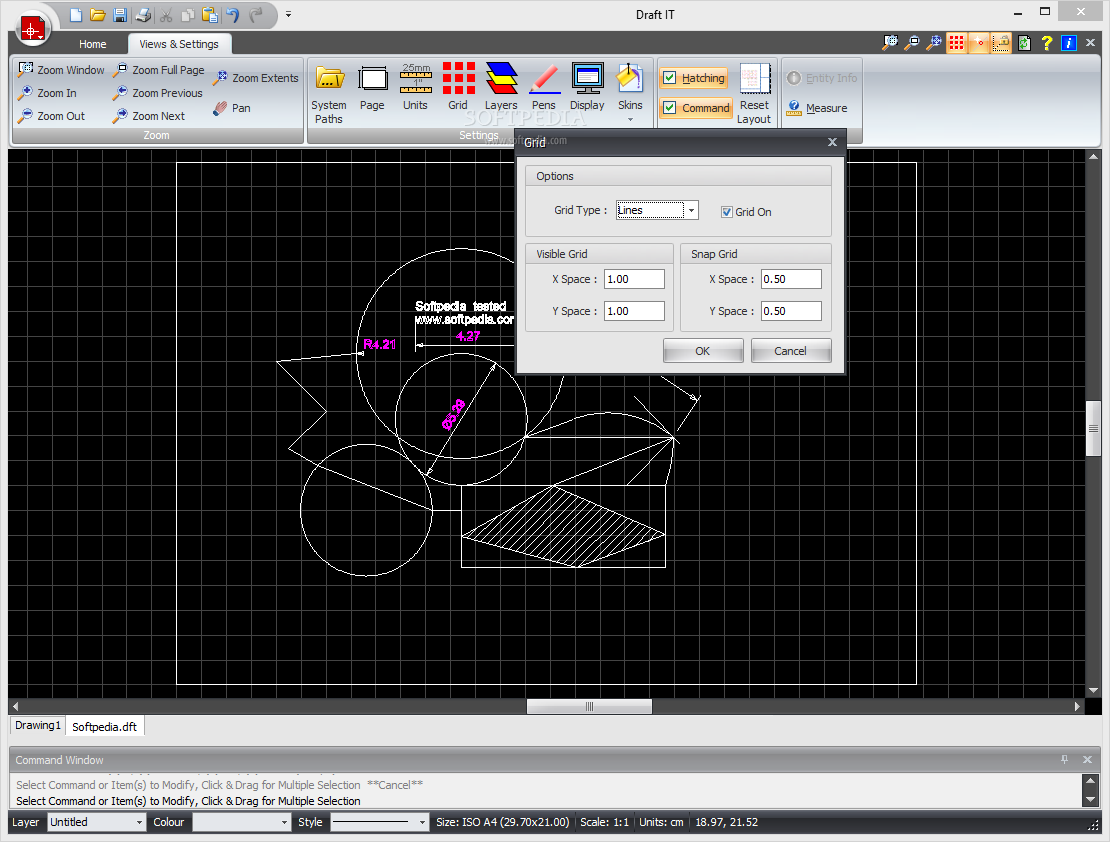1110x842 pixels.
Task: Click Zoom Out
Action: [52, 116]
